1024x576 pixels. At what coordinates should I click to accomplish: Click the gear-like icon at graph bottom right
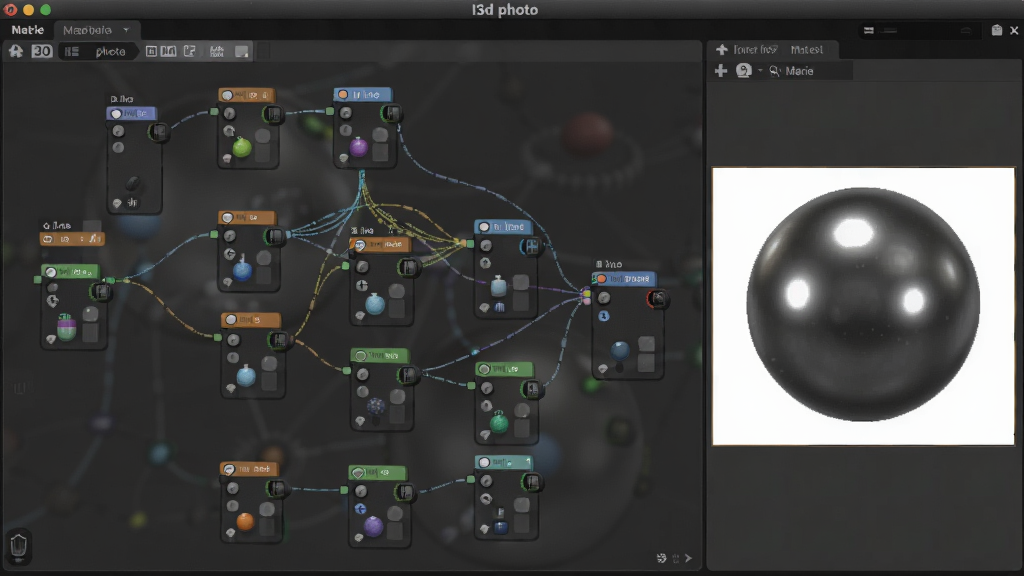pyautogui.click(x=662, y=558)
